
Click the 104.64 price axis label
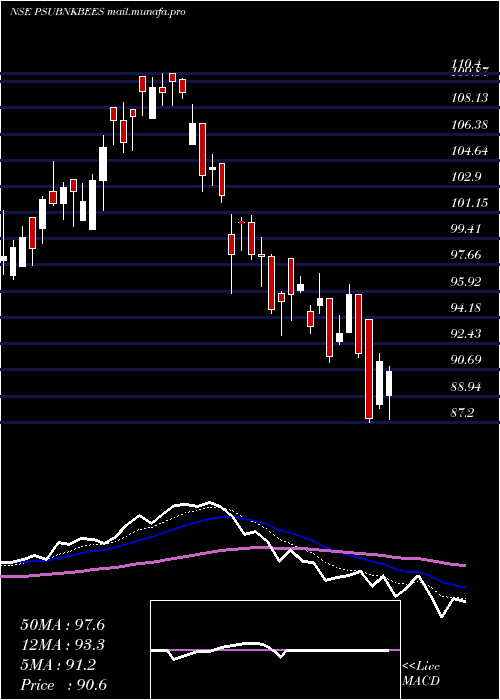click(470, 151)
